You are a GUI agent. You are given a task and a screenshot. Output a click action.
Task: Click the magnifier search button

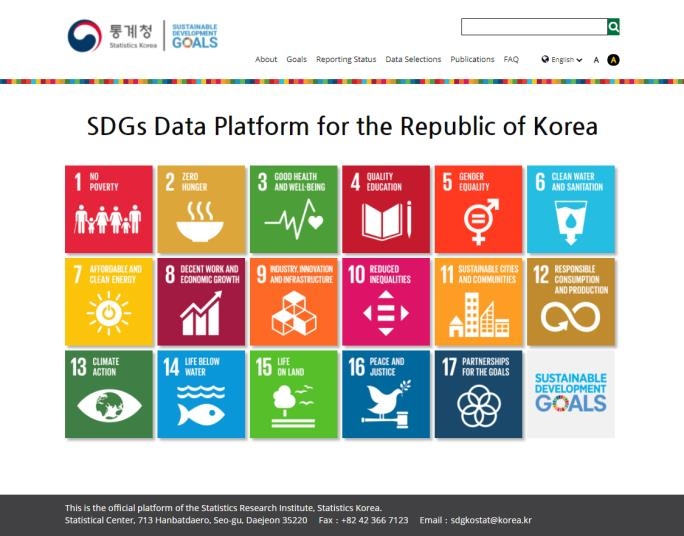point(614,27)
